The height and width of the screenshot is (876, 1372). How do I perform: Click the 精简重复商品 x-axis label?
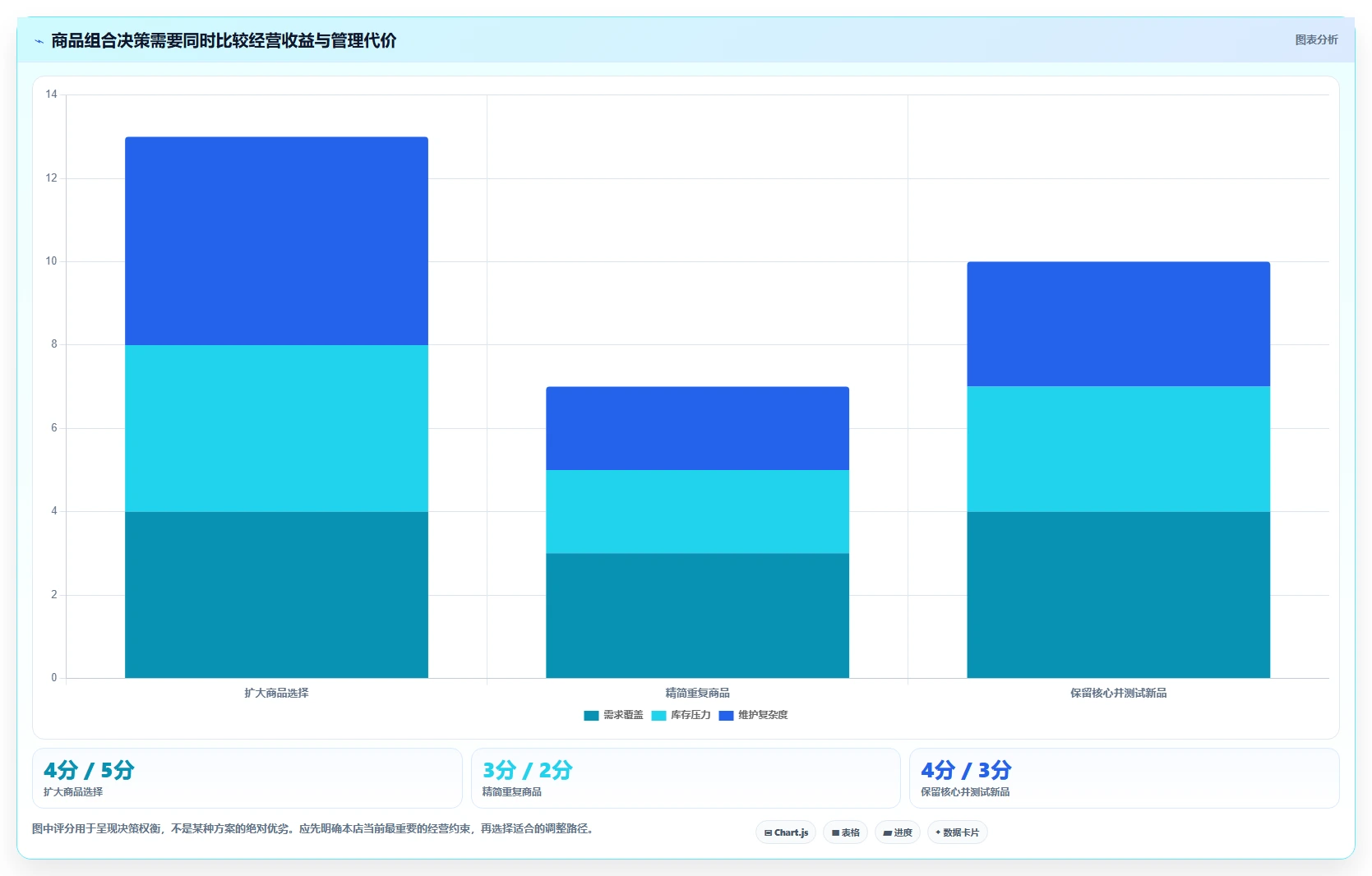coord(697,693)
